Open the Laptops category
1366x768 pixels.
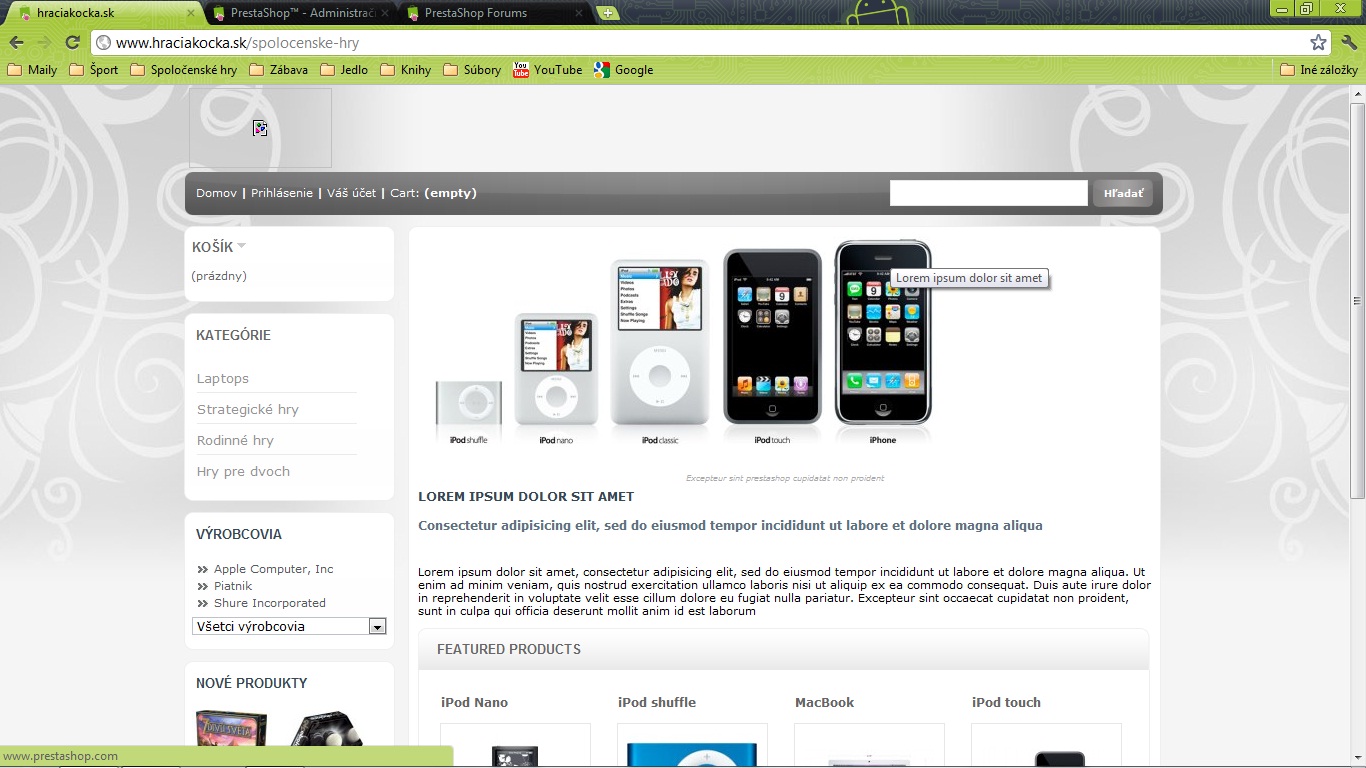pos(223,378)
